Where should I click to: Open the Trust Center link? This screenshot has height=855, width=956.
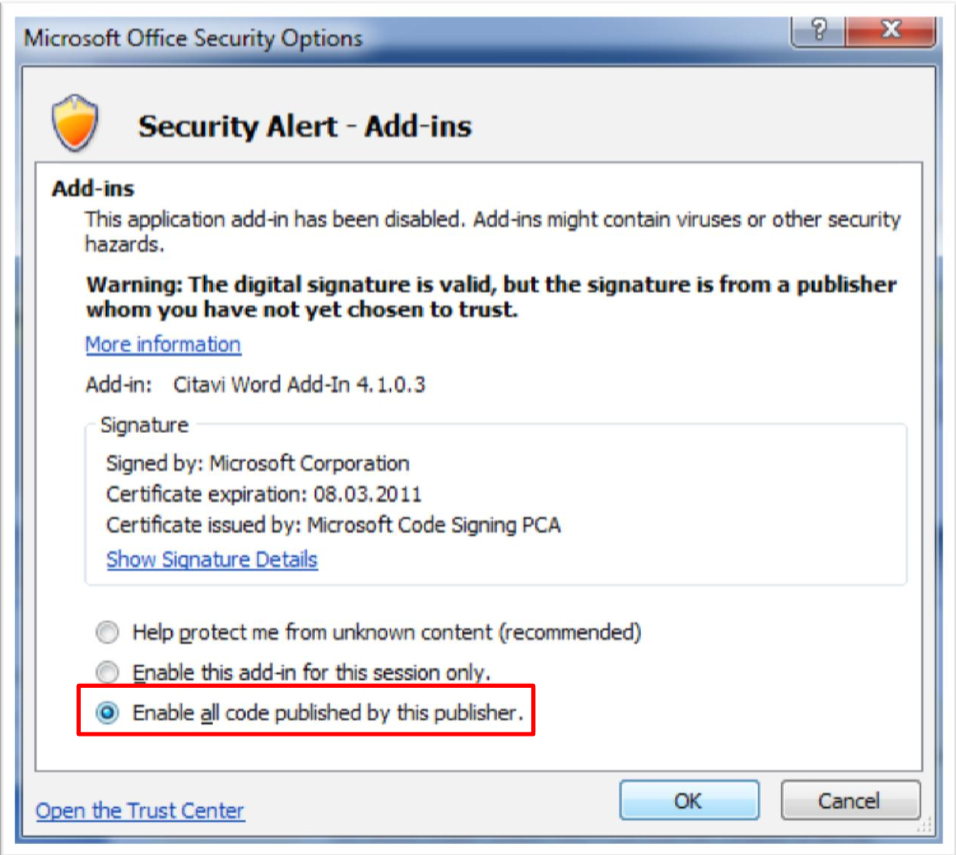point(140,811)
